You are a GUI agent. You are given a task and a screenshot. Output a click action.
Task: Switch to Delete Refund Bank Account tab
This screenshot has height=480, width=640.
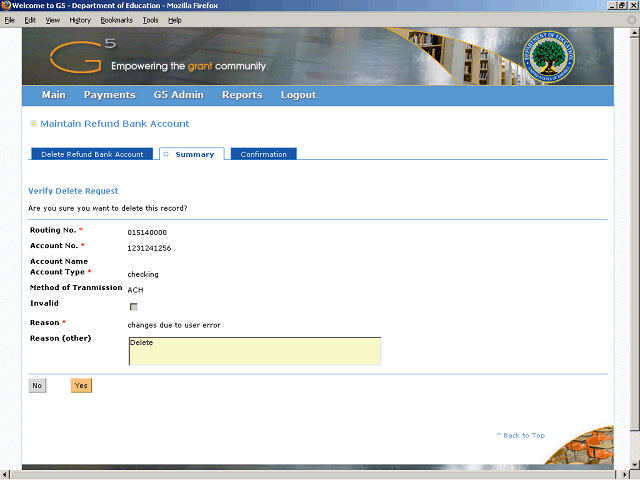point(92,154)
